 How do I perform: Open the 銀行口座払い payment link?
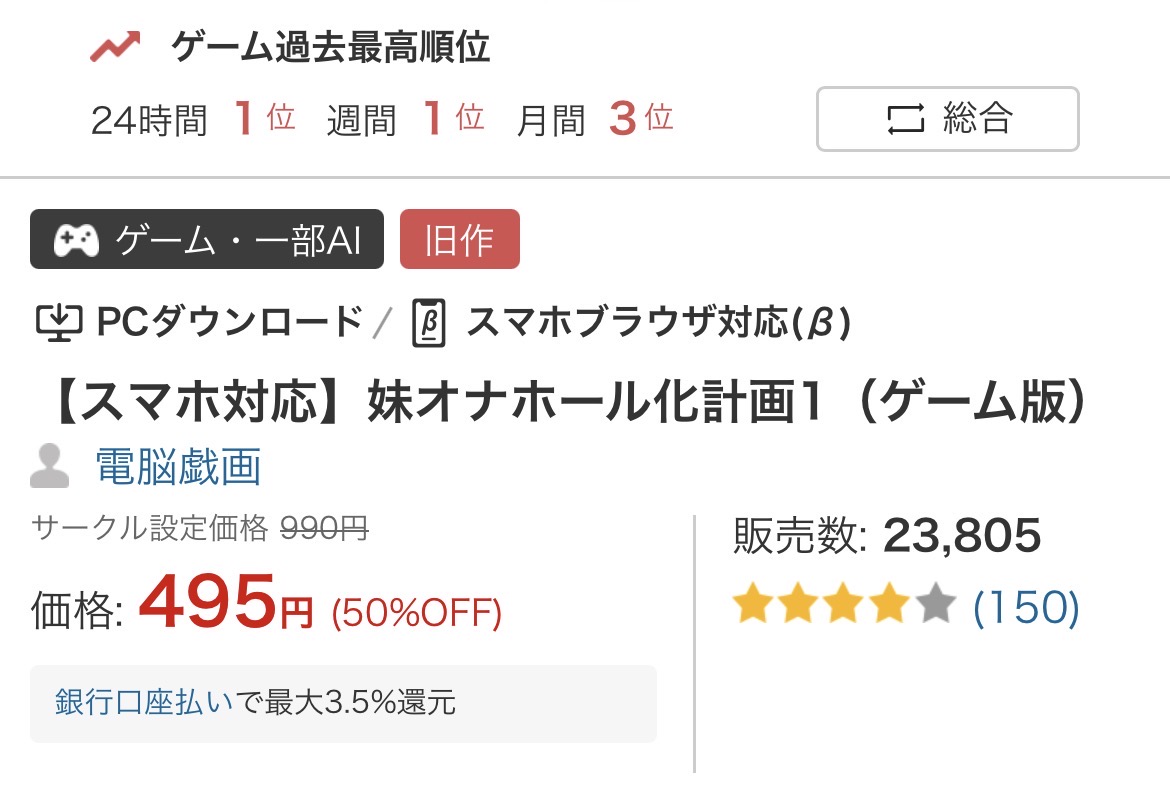[144, 703]
